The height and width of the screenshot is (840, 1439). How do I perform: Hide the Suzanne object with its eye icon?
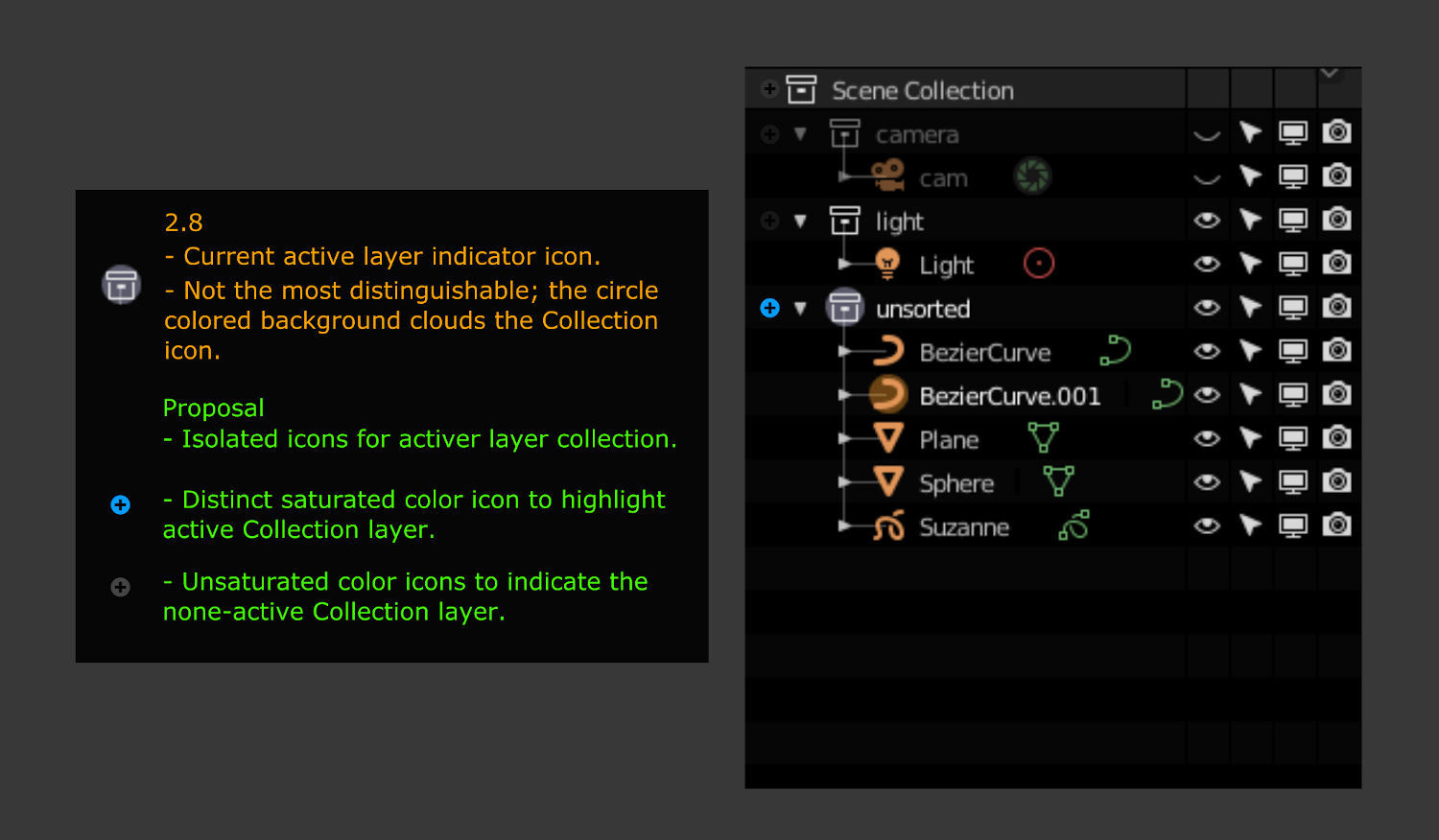click(x=1207, y=525)
